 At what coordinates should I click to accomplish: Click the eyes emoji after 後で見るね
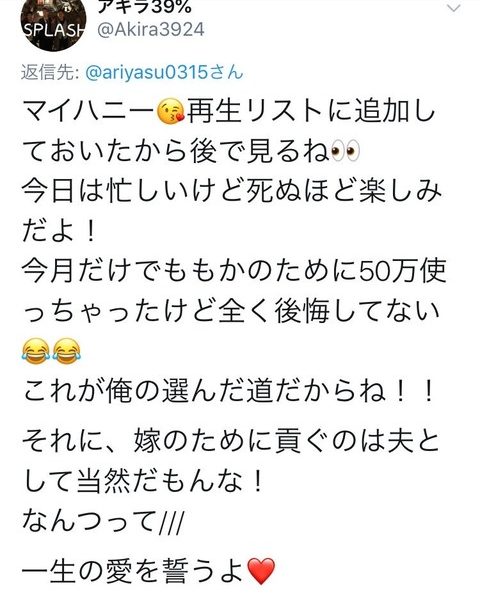click(x=344, y=152)
